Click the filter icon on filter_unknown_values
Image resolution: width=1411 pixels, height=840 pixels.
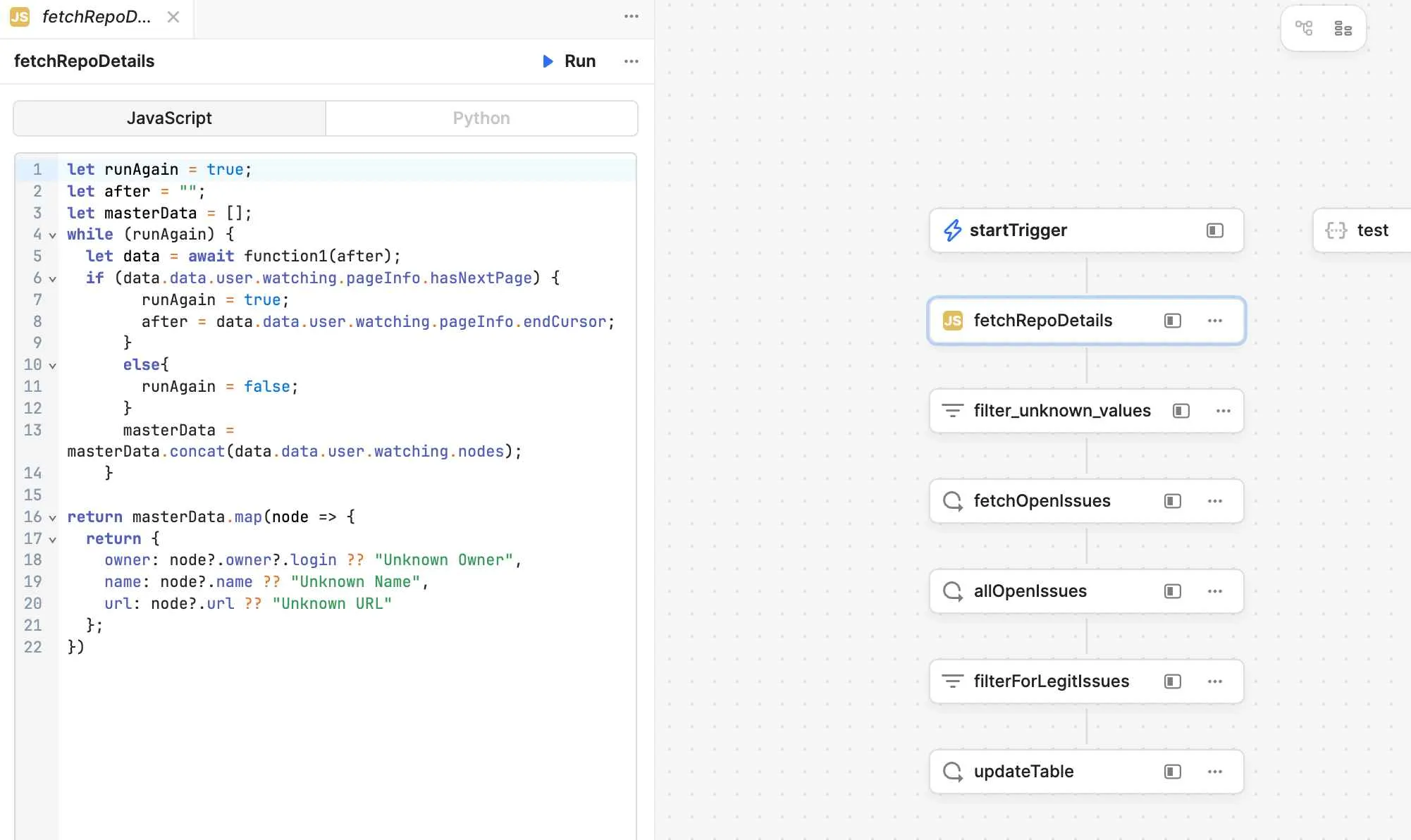point(953,411)
